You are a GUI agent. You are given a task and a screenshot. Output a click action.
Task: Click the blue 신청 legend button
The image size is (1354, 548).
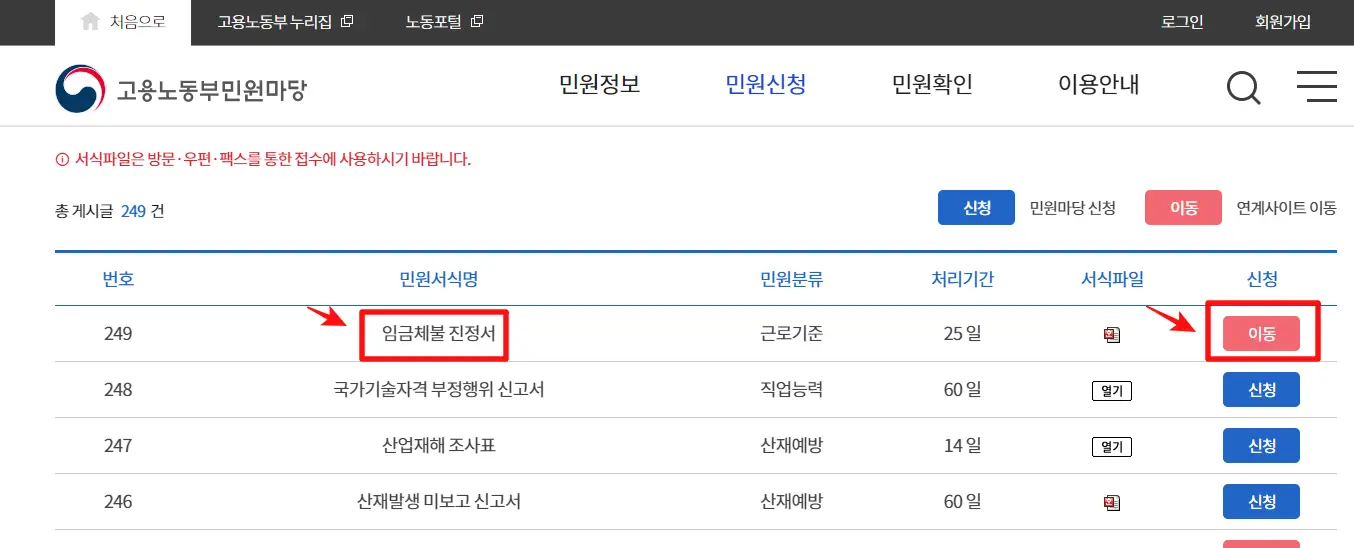(x=976, y=208)
